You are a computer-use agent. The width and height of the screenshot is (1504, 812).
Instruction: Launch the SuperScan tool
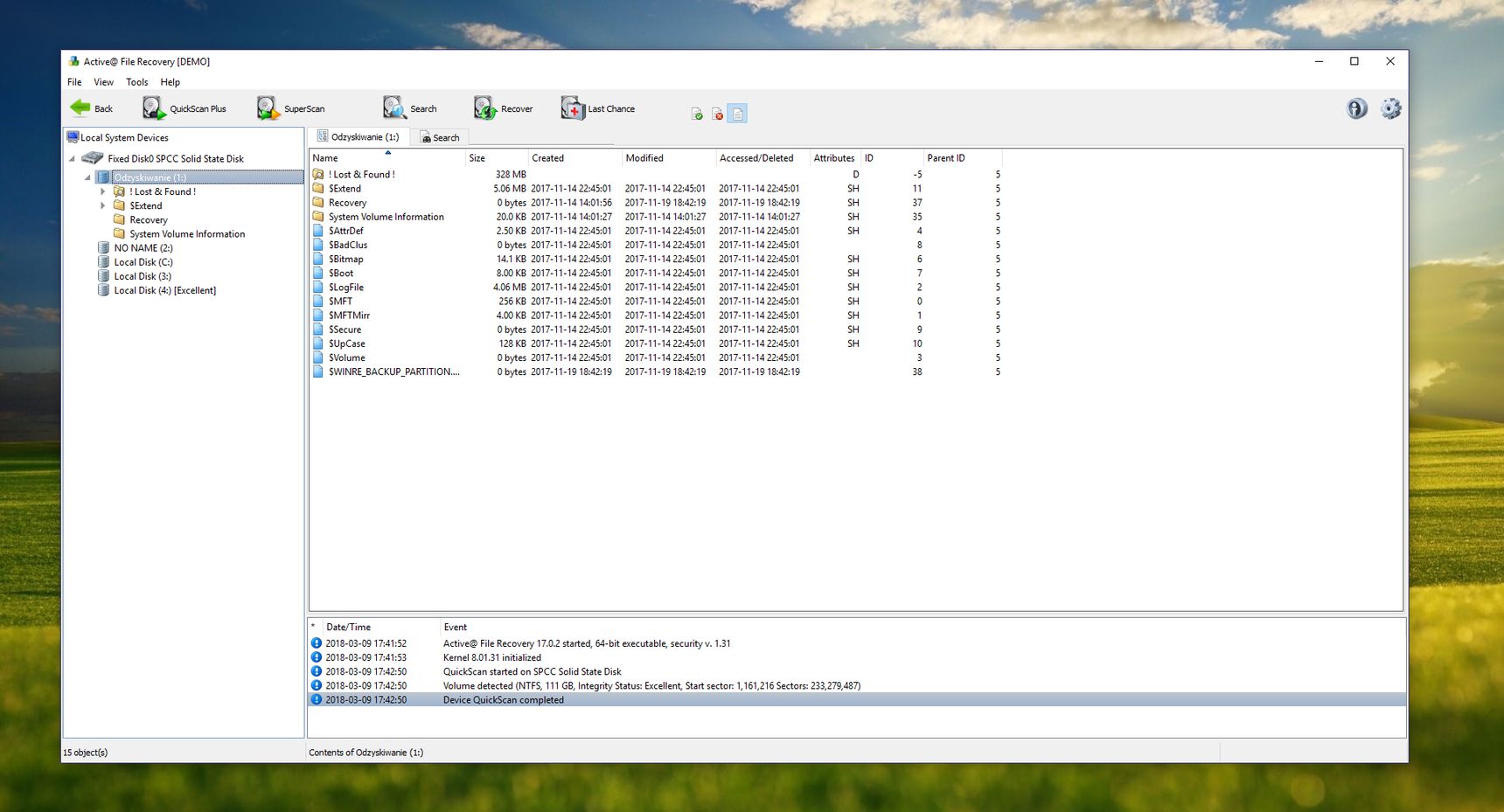291,108
